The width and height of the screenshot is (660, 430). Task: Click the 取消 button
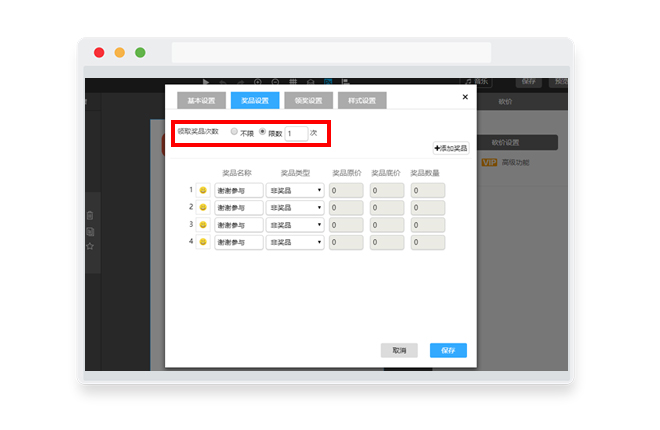tap(399, 350)
